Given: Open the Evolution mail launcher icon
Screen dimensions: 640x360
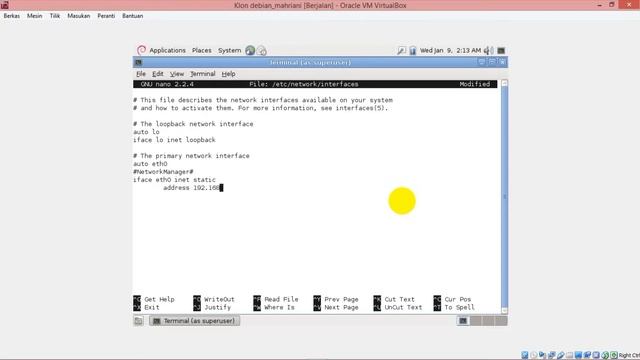Looking at the screenshot, I should coord(262,51).
